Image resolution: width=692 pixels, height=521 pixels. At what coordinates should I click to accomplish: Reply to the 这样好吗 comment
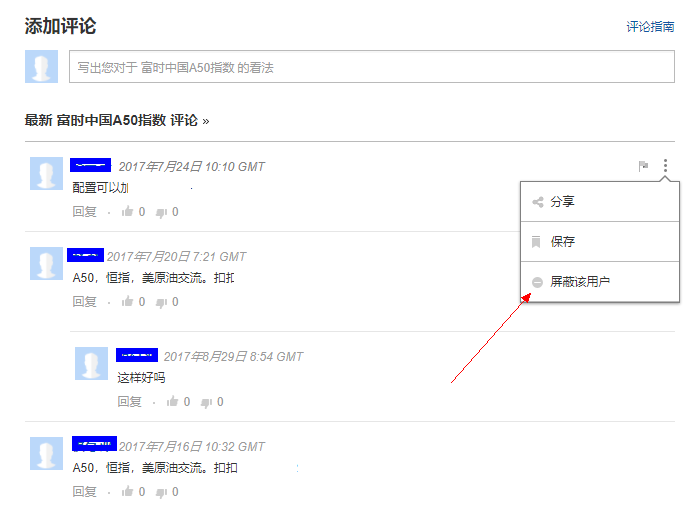point(129,402)
